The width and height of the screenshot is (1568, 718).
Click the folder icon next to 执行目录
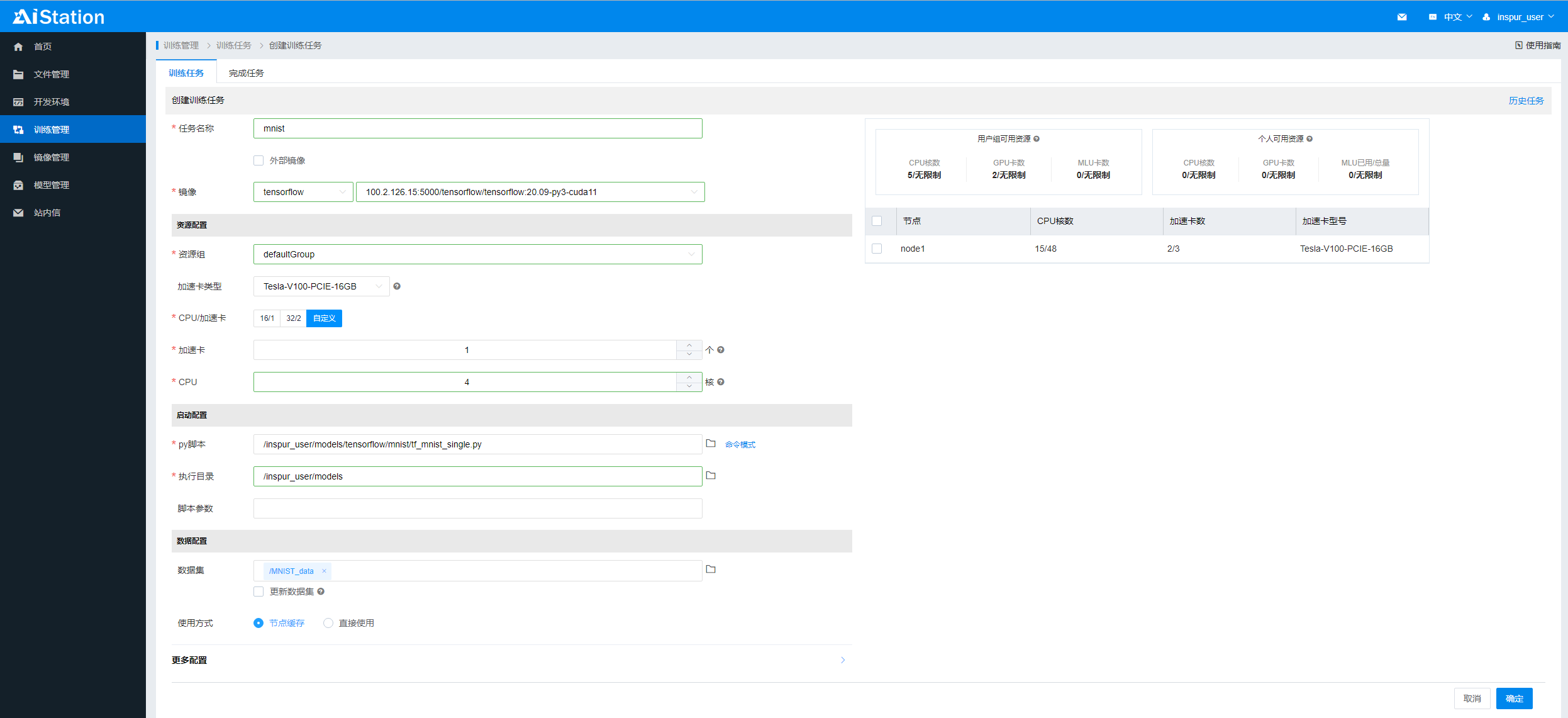711,476
